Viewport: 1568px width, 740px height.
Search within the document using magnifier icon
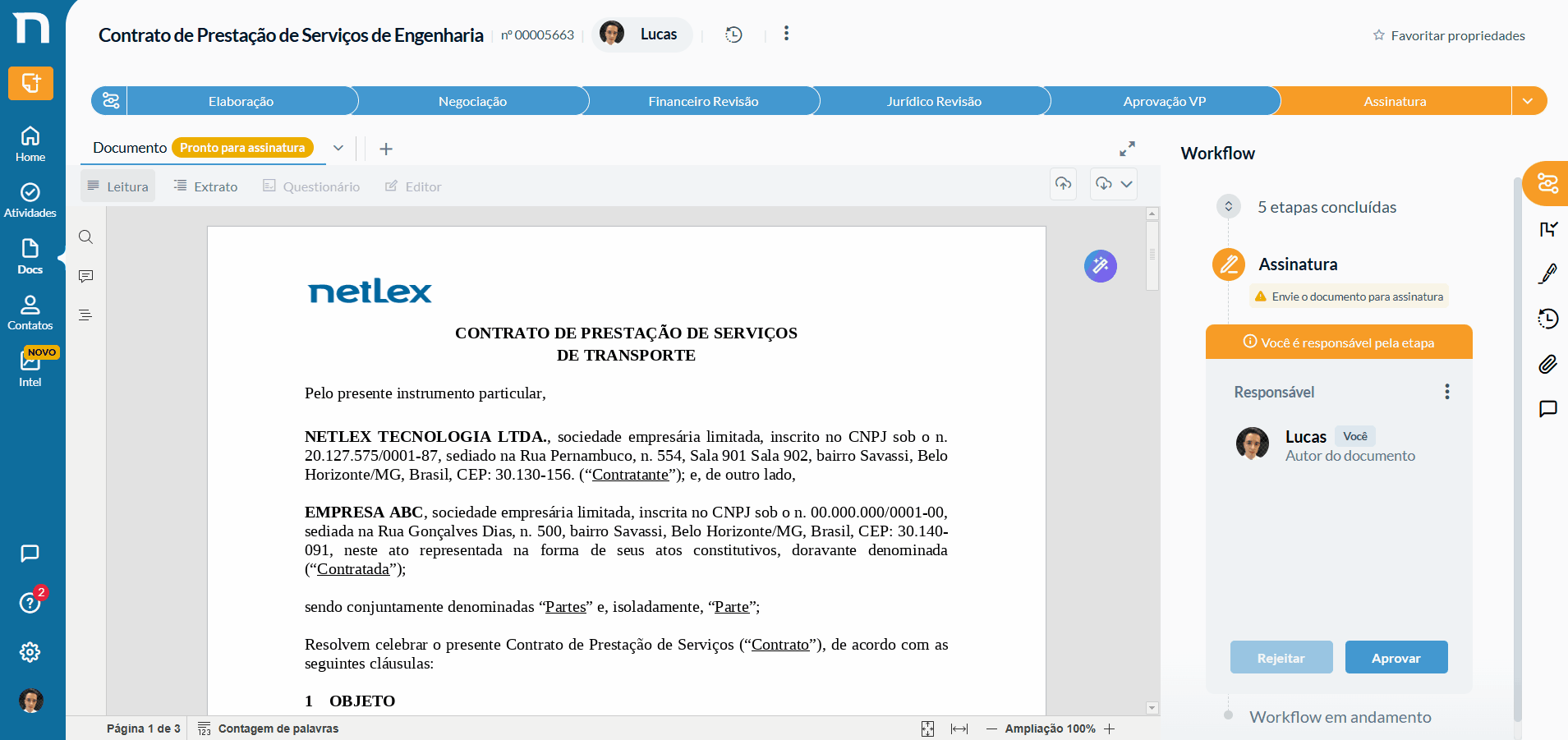tap(85, 237)
